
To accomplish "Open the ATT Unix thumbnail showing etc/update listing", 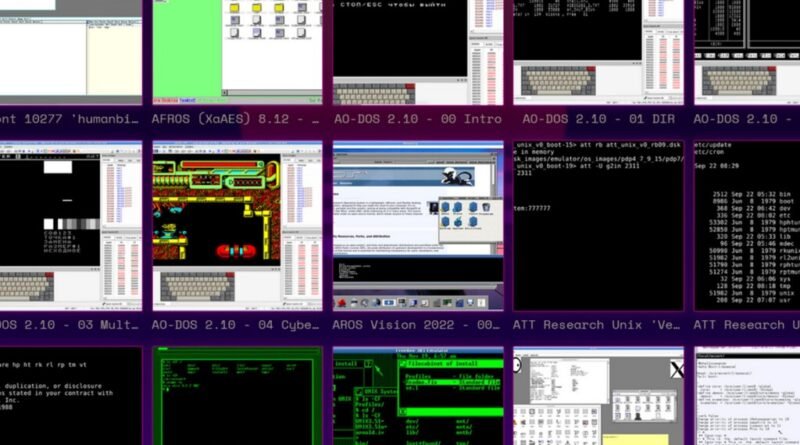I will (x=747, y=226).
